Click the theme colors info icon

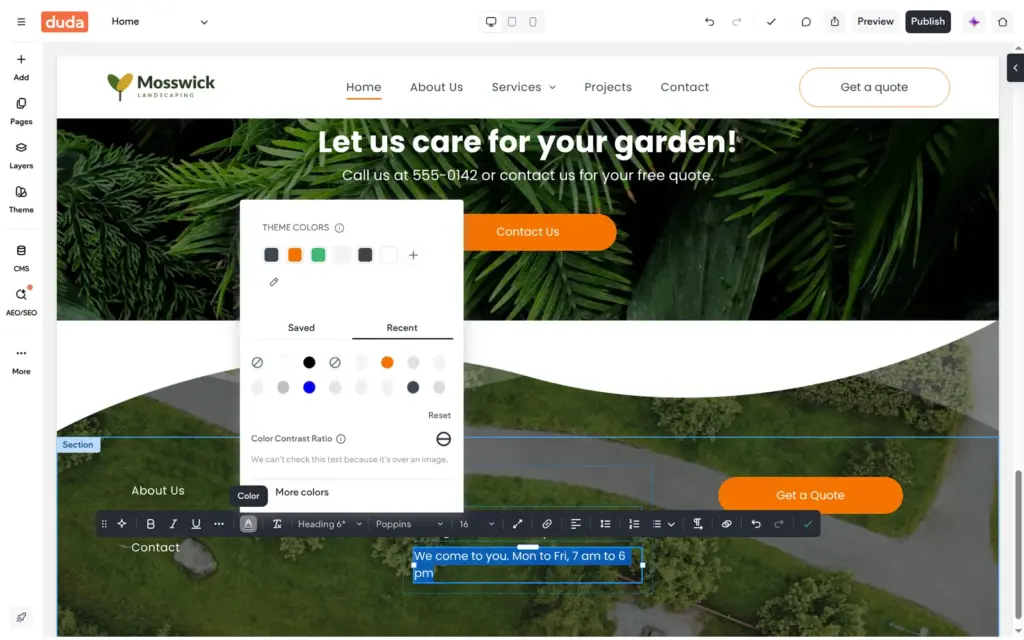(340, 228)
